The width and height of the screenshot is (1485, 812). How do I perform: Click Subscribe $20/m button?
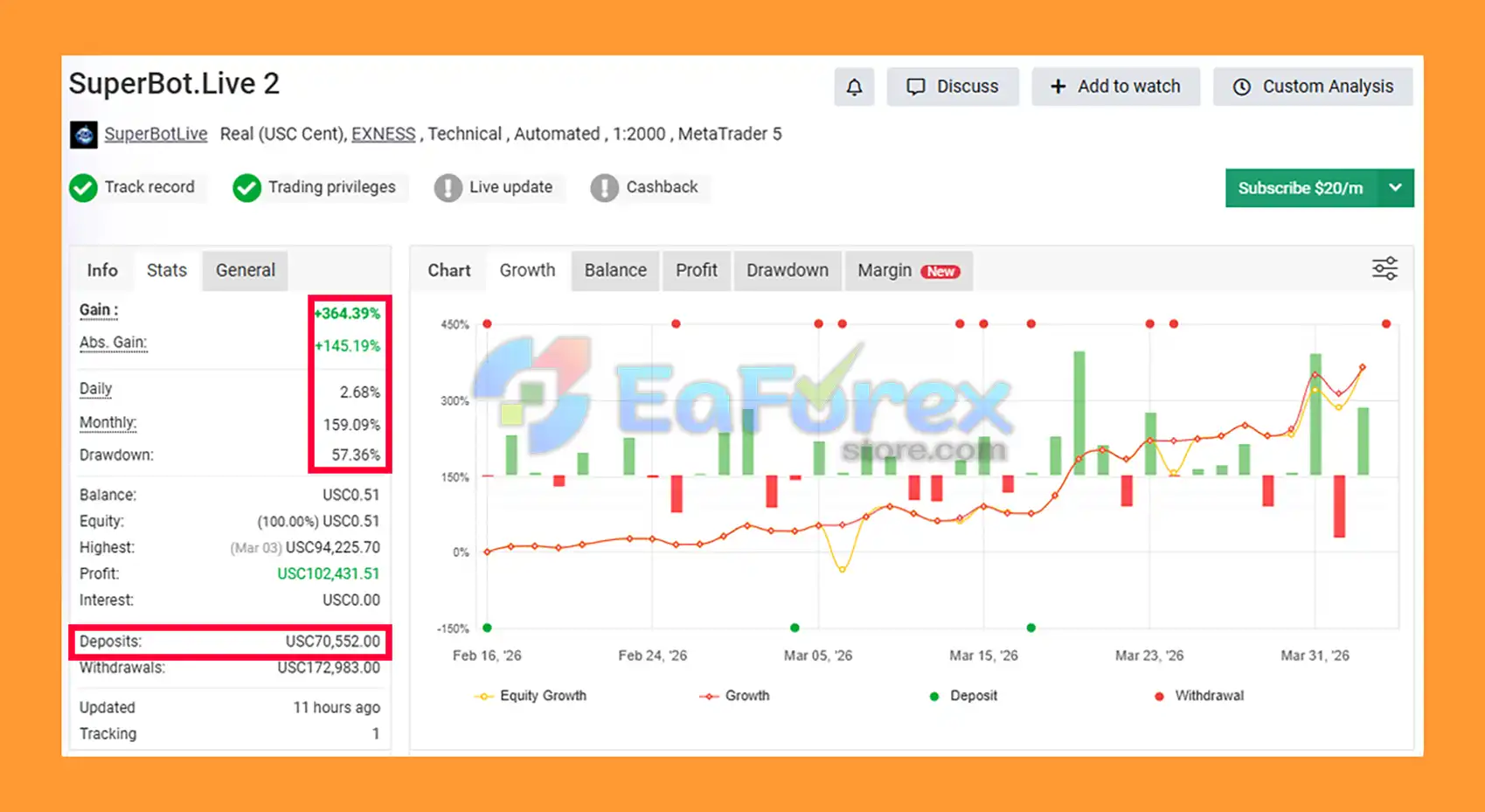point(1301,188)
